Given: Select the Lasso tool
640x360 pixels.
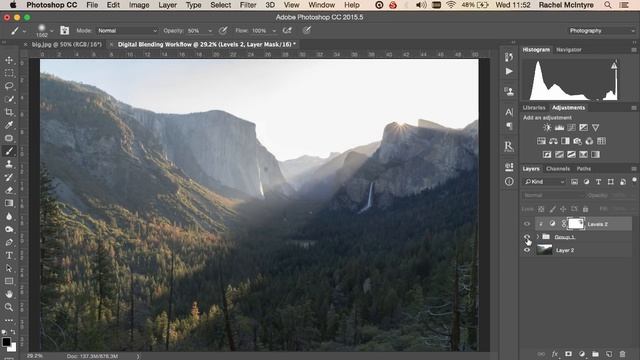Looking at the screenshot, I should [9, 86].
